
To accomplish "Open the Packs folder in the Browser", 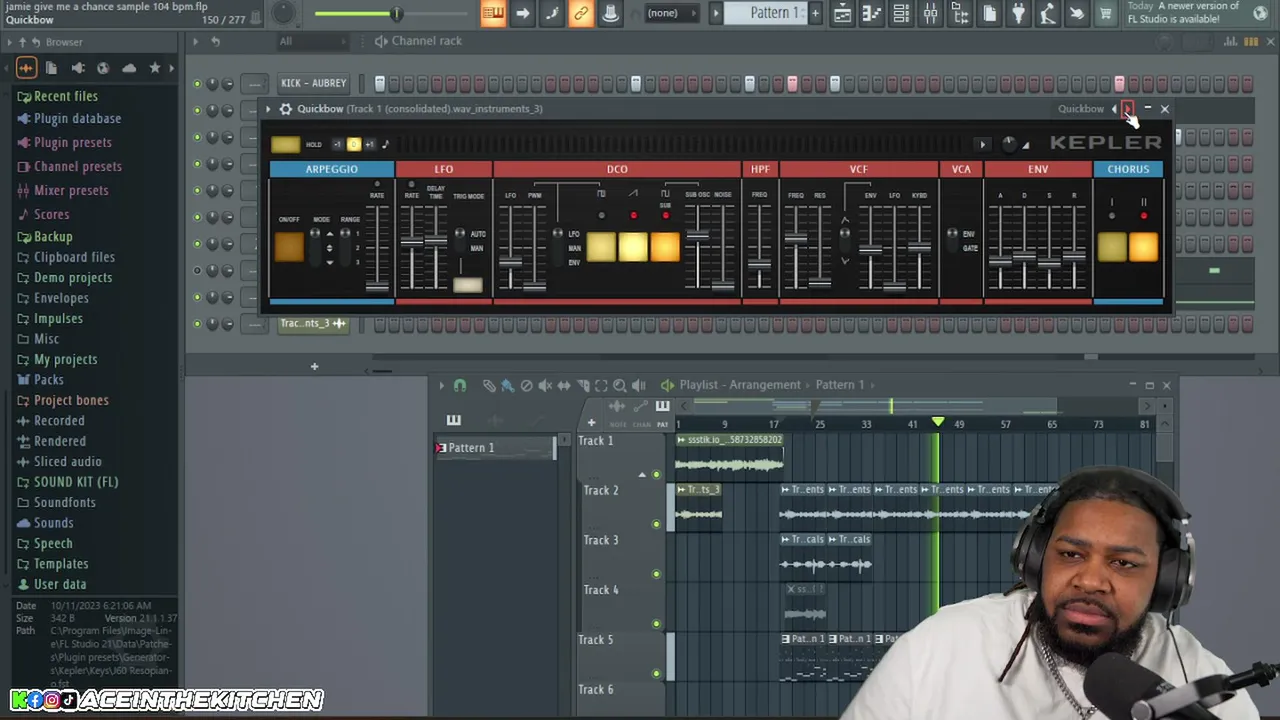I will point(48,380).
